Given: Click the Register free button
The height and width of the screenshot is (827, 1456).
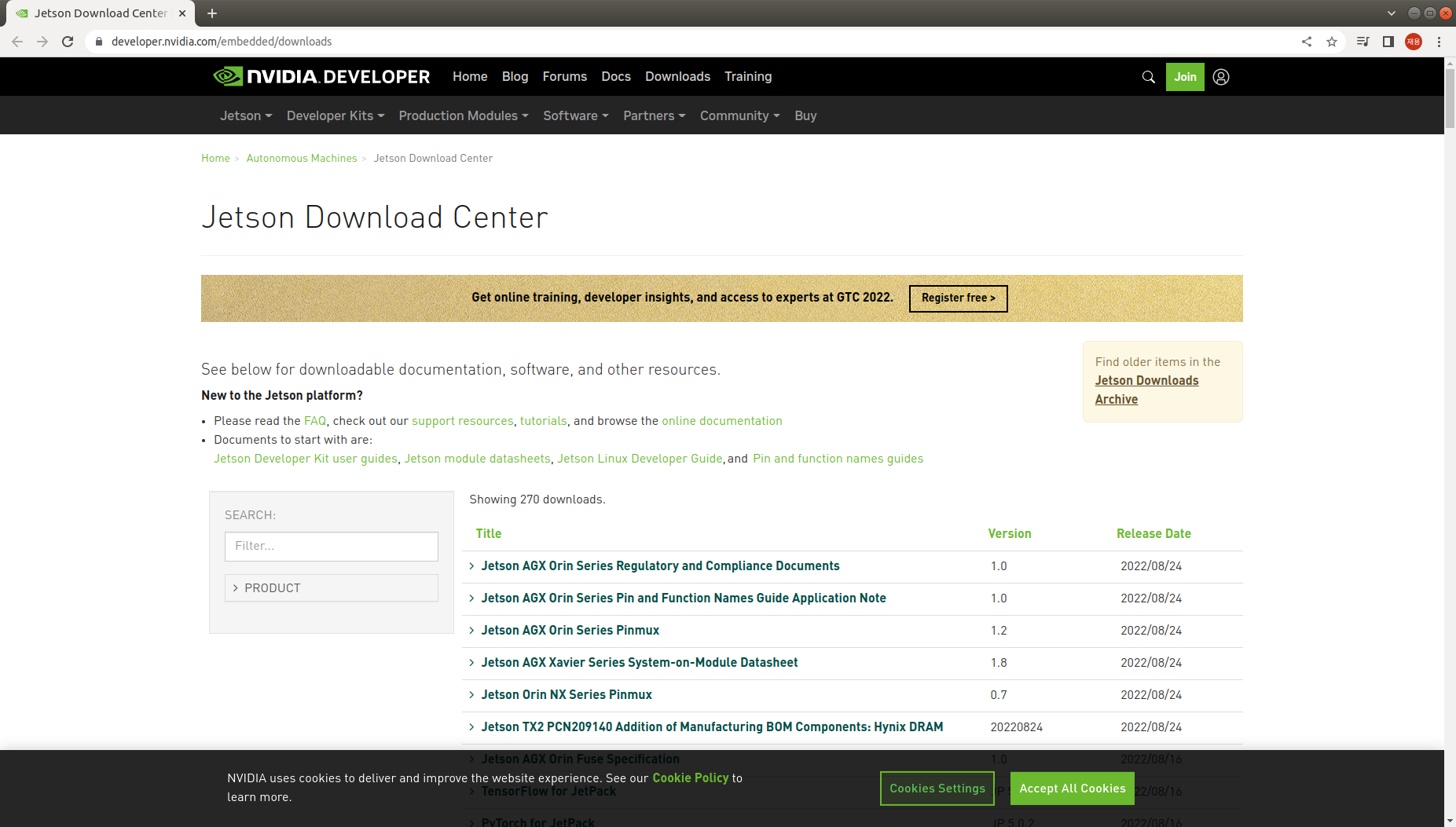Looking at the screenshot, I should point(958,298).
